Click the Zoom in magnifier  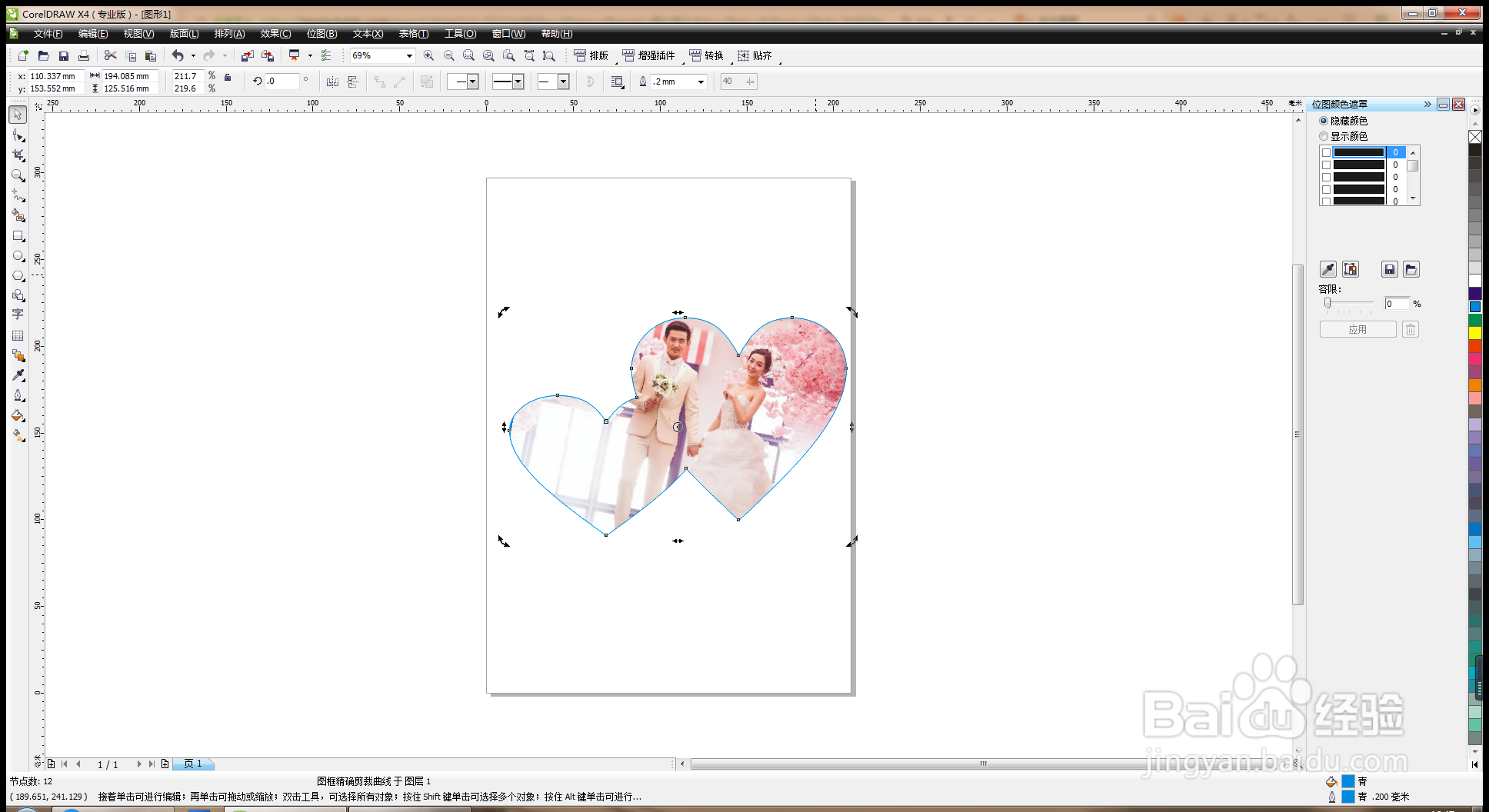(x=428, y=55)
